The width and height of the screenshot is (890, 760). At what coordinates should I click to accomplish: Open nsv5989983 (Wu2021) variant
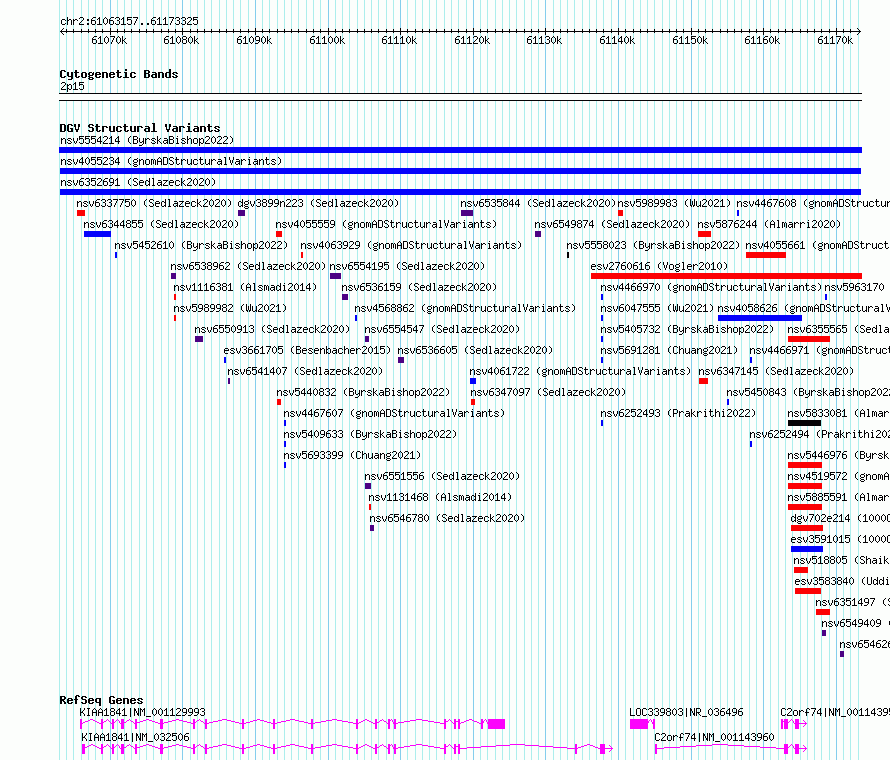(x=674, y=203)
